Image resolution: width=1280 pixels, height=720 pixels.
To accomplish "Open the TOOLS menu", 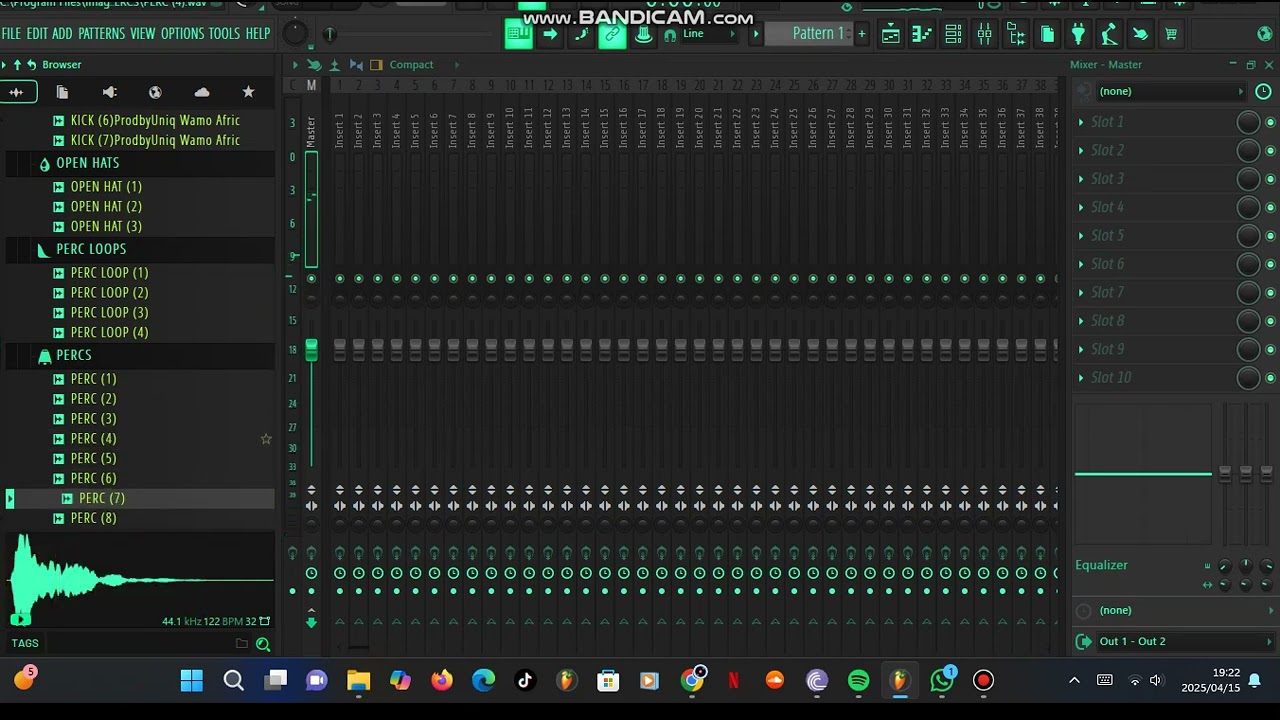I will click(224, 34).
